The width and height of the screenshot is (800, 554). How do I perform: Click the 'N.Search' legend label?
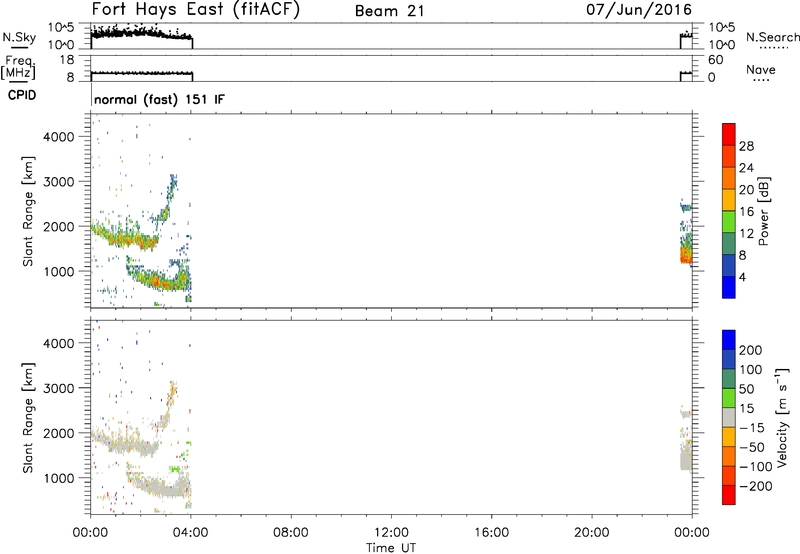[x=772, y=37]
